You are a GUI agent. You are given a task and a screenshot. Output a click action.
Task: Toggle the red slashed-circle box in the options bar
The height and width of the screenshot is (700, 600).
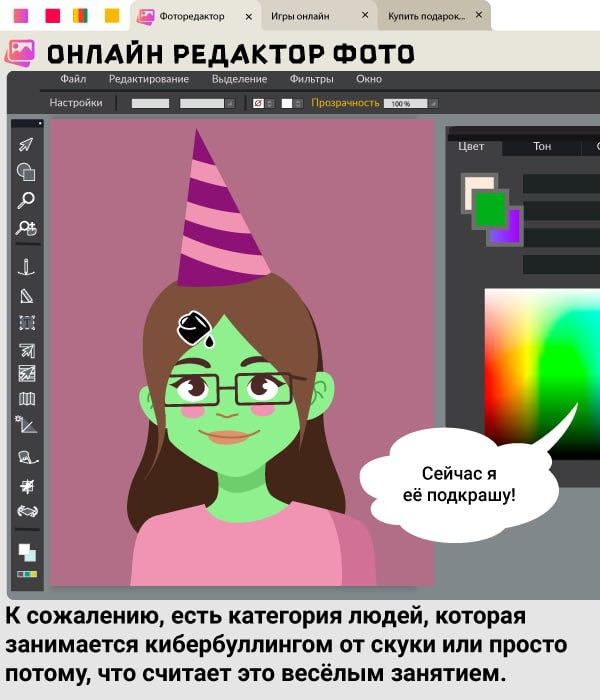(258, 103)
